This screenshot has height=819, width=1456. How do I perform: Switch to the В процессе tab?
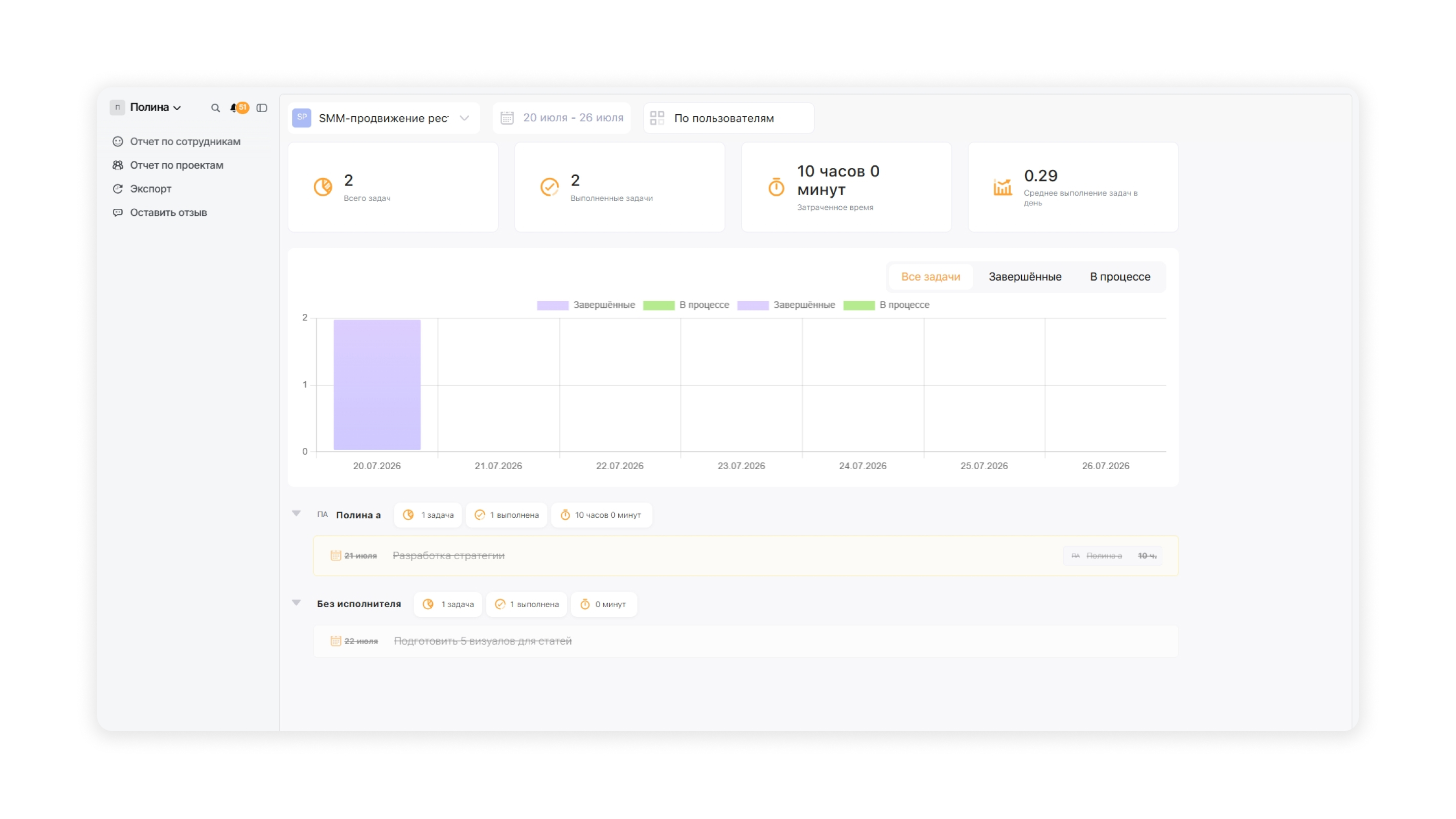click(x=1120, y=277)
